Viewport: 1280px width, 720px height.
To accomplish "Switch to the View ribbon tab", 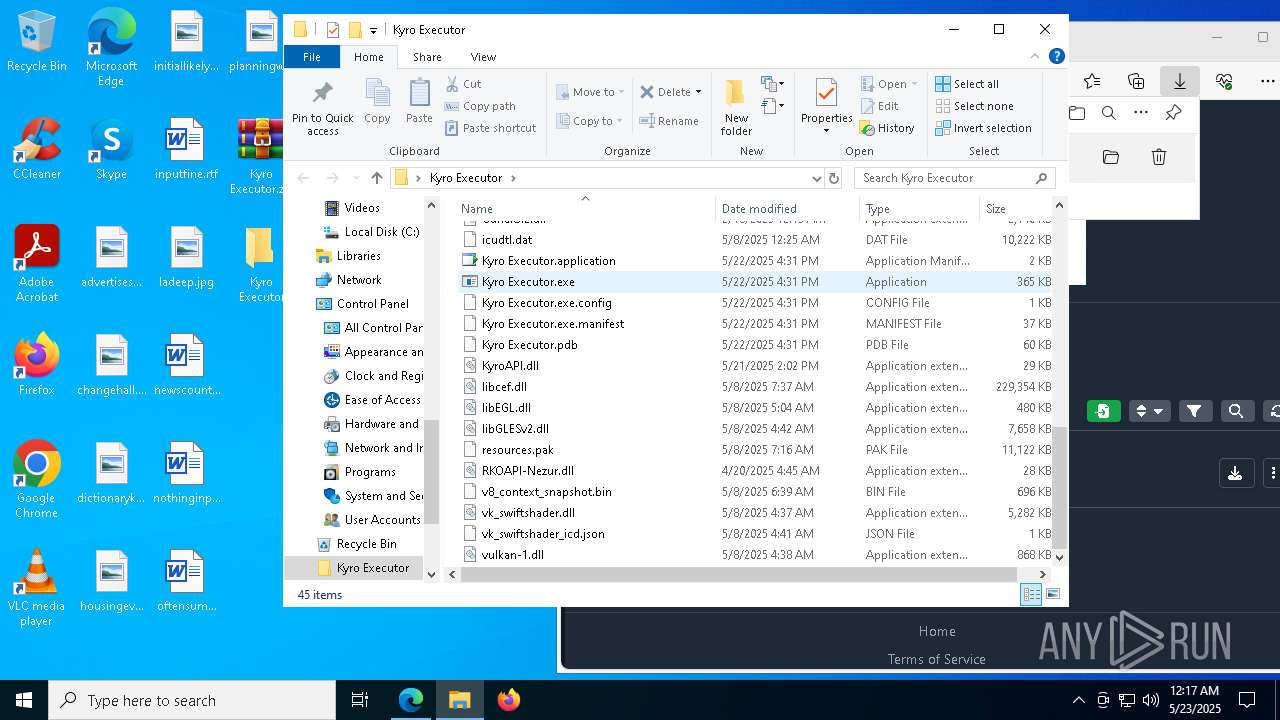I will pos(483,57).
